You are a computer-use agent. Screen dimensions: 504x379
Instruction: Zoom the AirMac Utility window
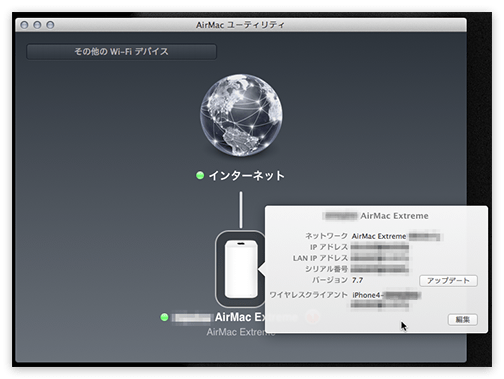click(50, 25)
